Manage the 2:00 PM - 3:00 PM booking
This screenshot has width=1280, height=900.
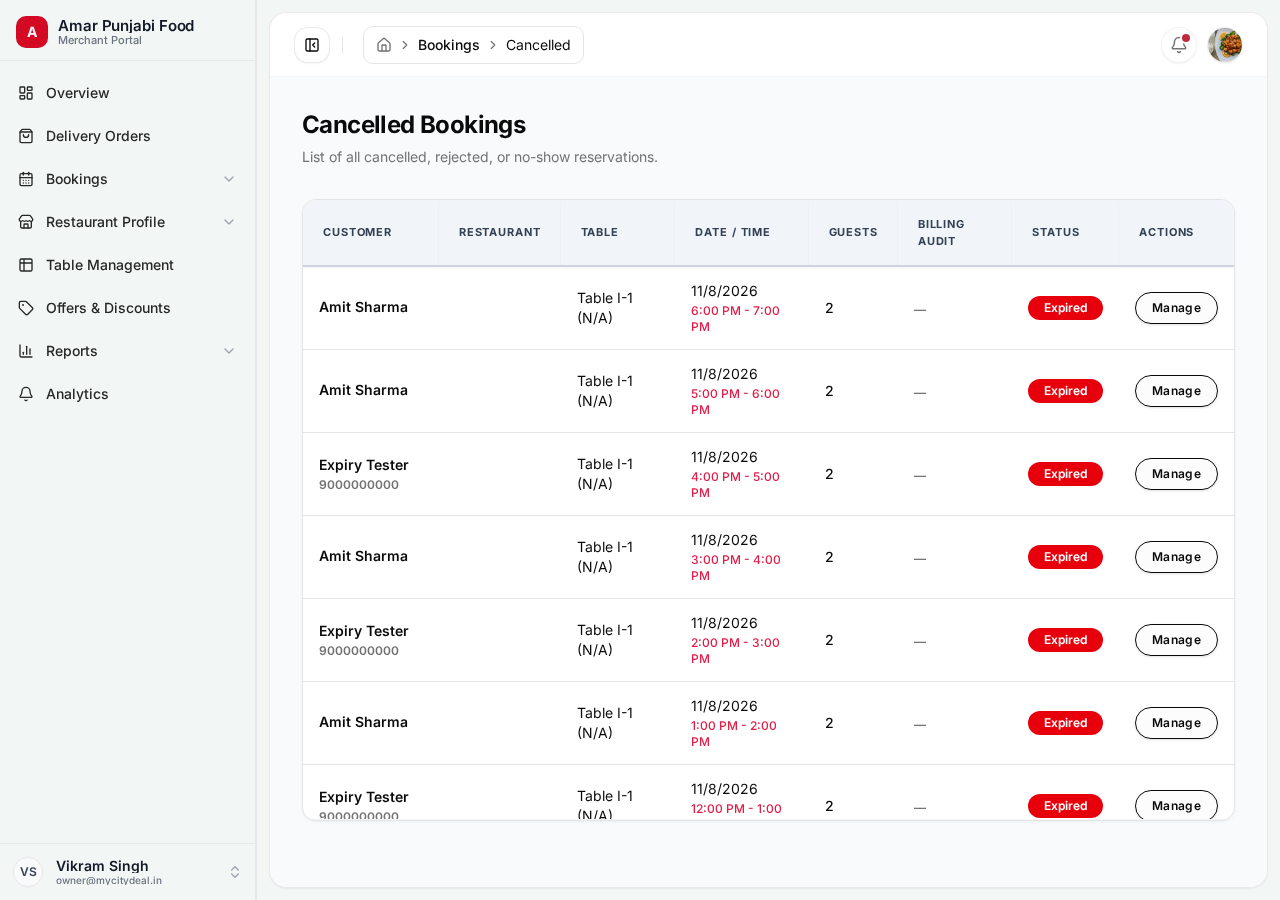pyautogui.click(x=1176, y=640)
